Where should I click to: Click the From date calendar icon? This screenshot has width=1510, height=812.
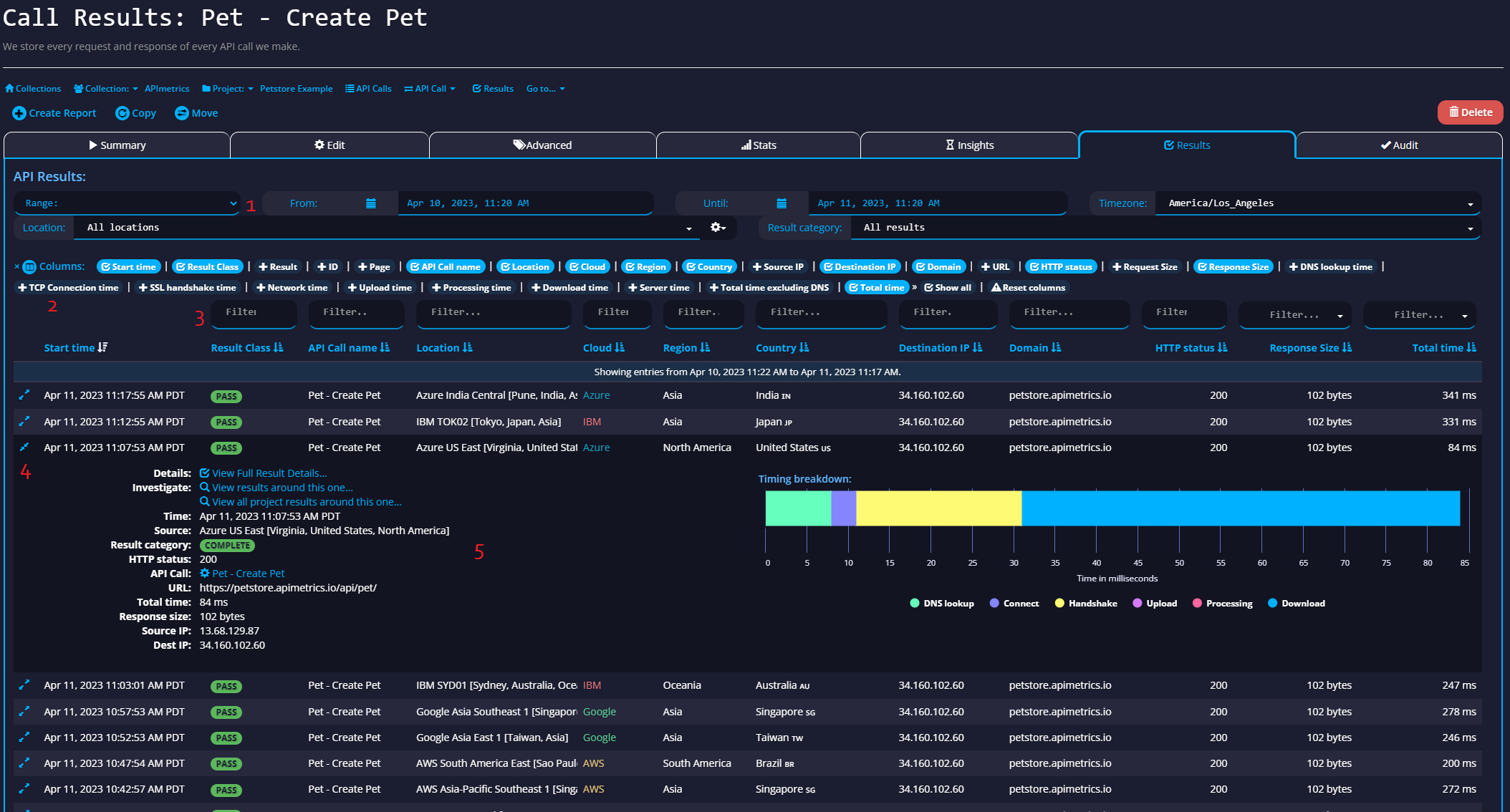[x=371, y=203]
